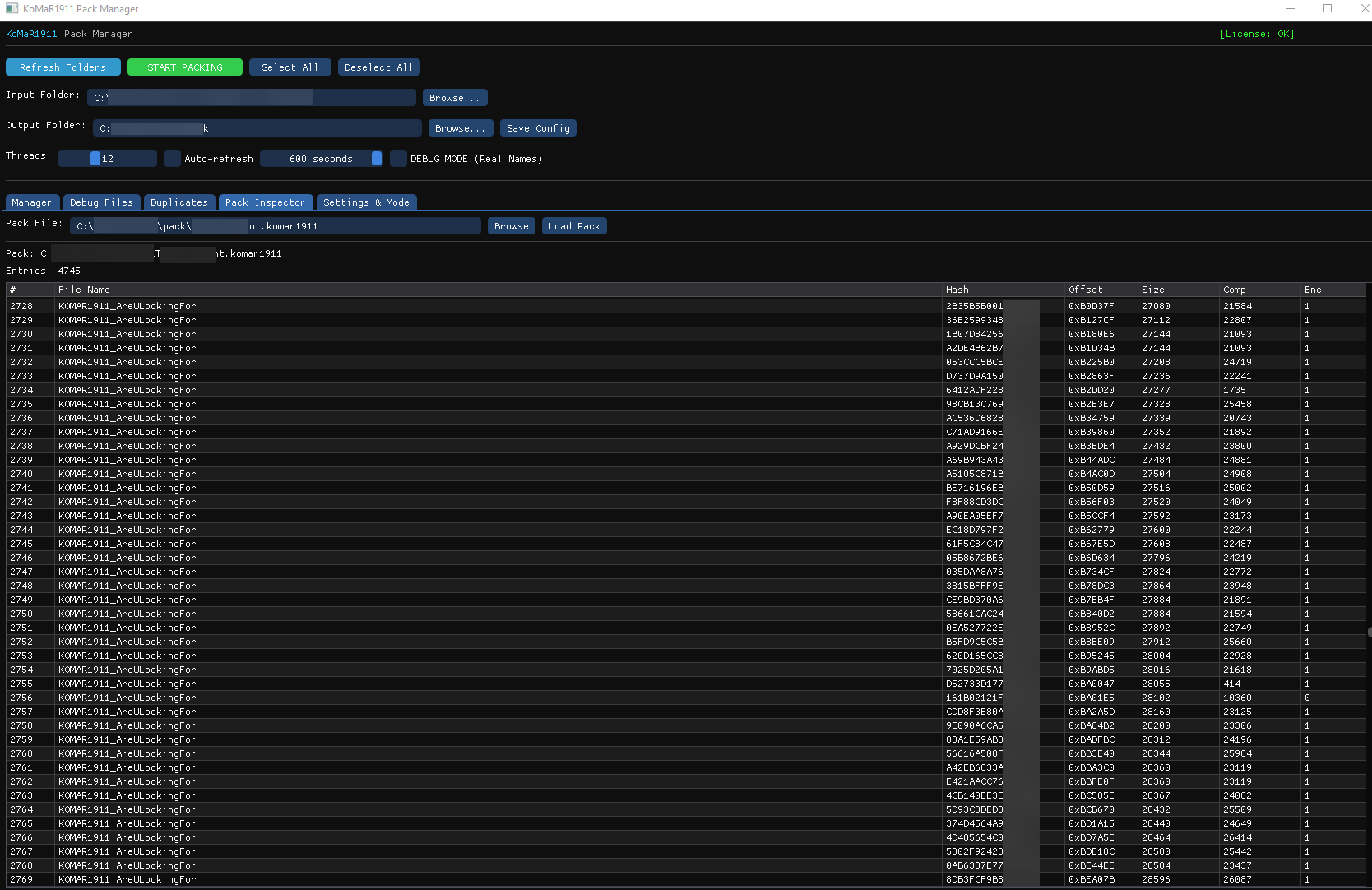Viewport: 1372px width, 890px height.
Task: Click the License: OK status text
Action: click(1257, 34)
